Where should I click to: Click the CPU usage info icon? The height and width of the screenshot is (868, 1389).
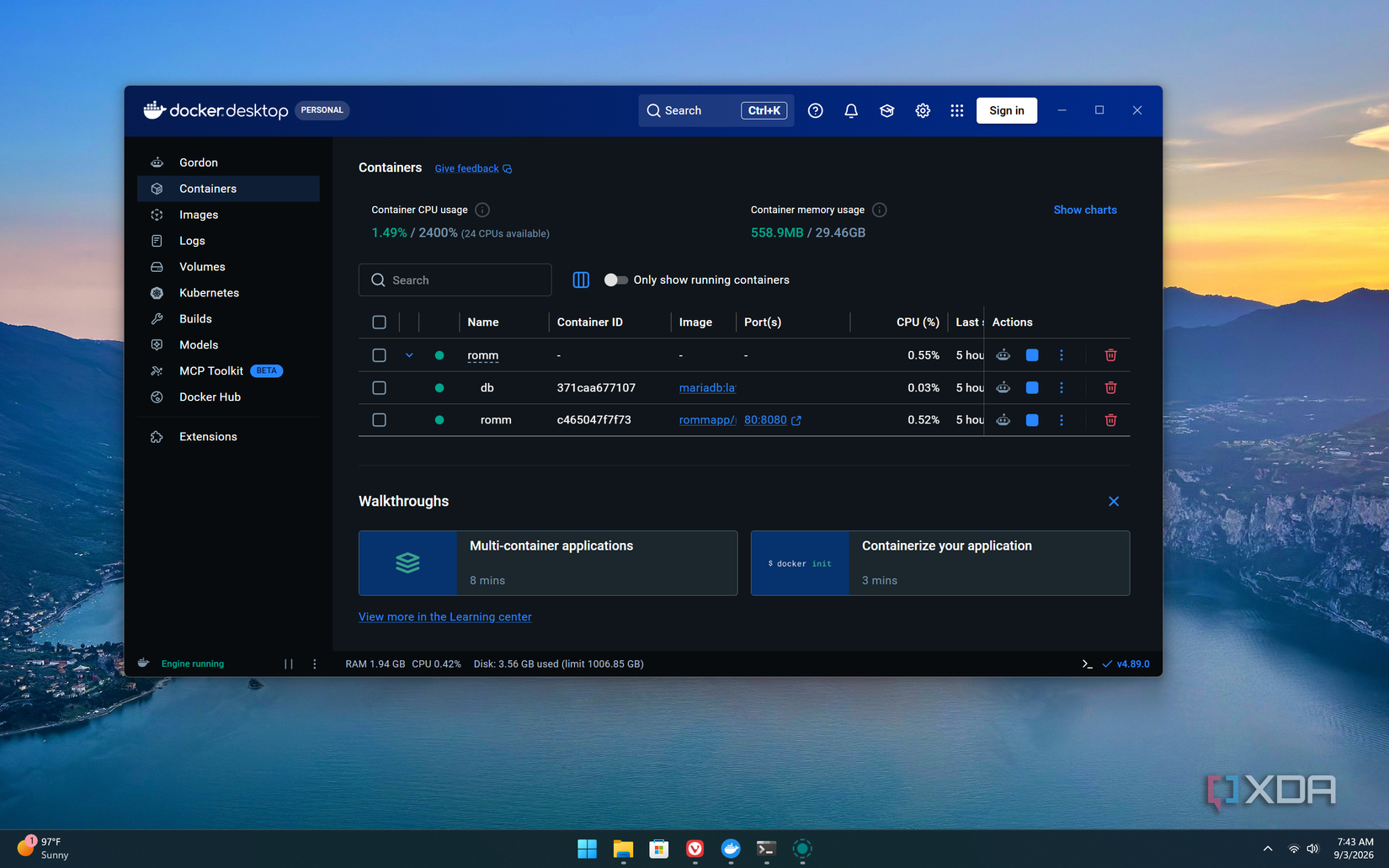pos(482,210)
